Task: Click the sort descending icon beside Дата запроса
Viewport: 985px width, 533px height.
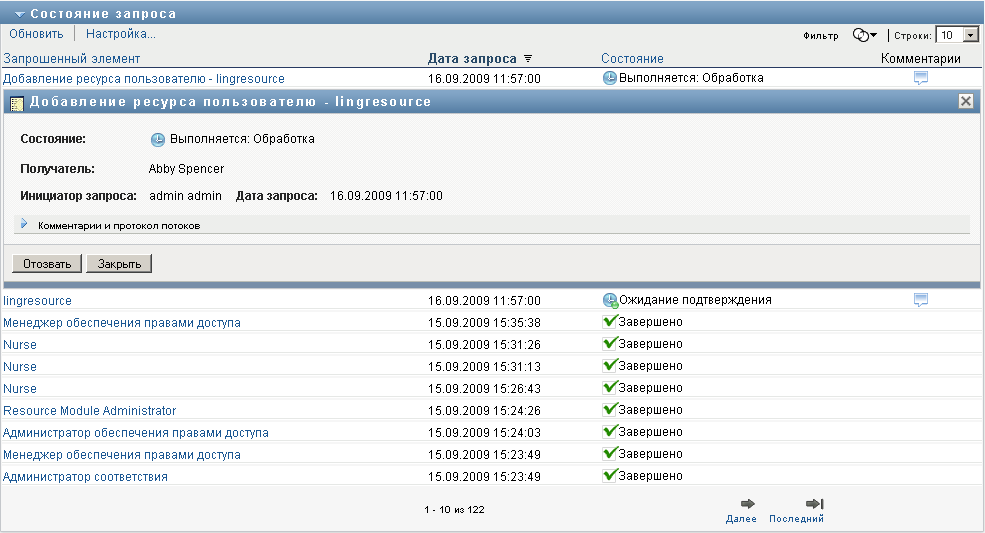Action: 528,58
